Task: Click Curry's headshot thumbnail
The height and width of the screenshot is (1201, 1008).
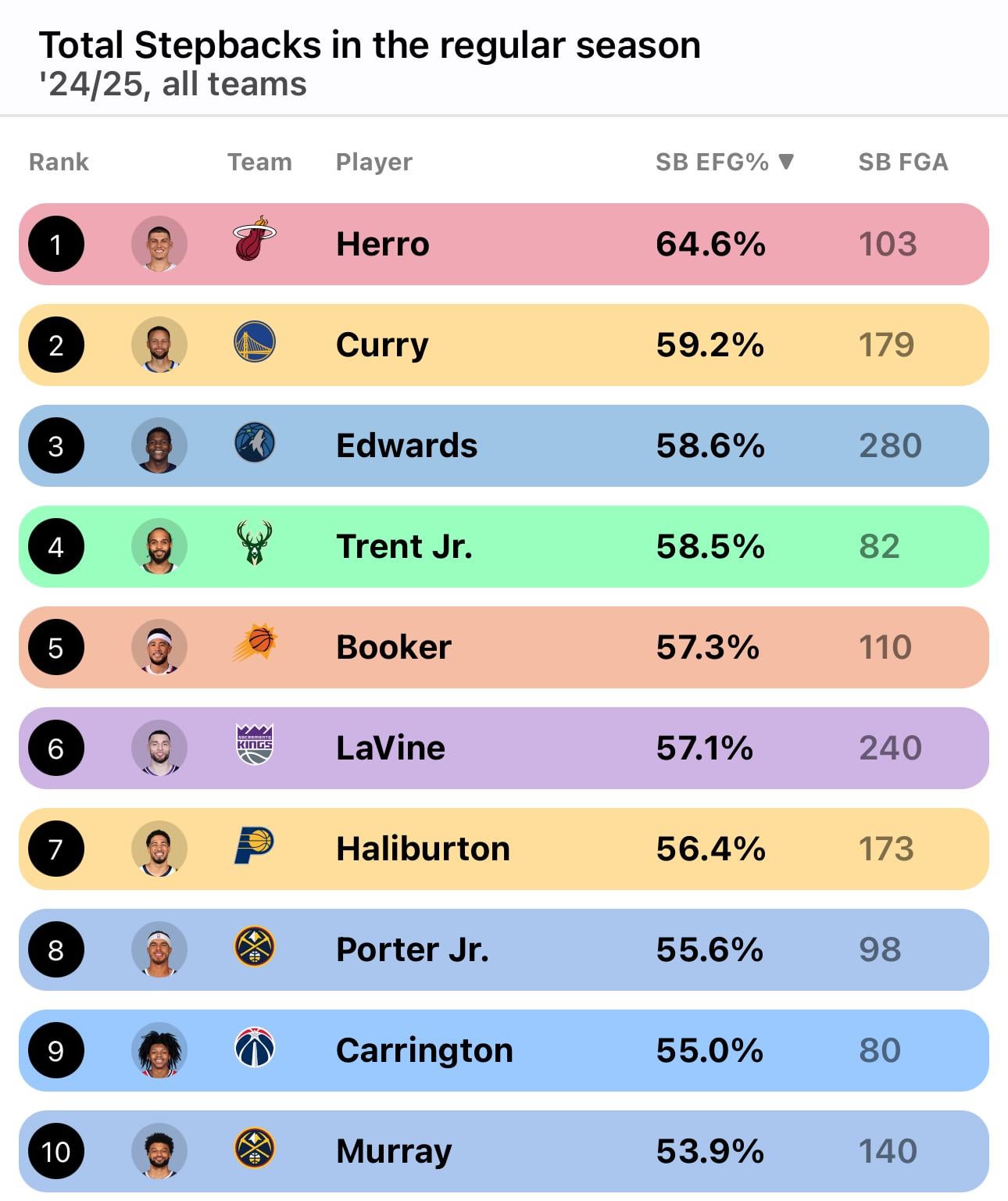Action: pos(159,345)
